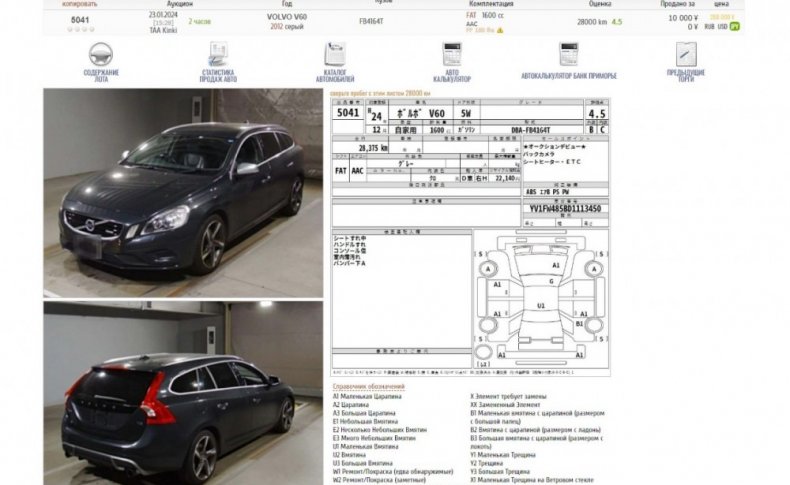This screenshot has width=790, height=485.
Task: Click the Y3 Большая Трещина legend entry
Action: point(500,471)
